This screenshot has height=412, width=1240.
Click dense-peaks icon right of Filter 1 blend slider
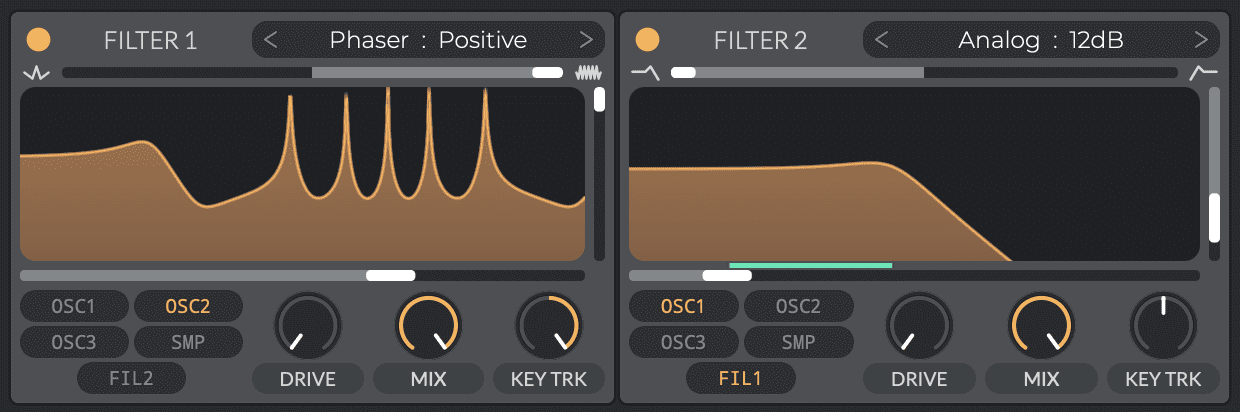pyautogui.click(x=591, y=73)
